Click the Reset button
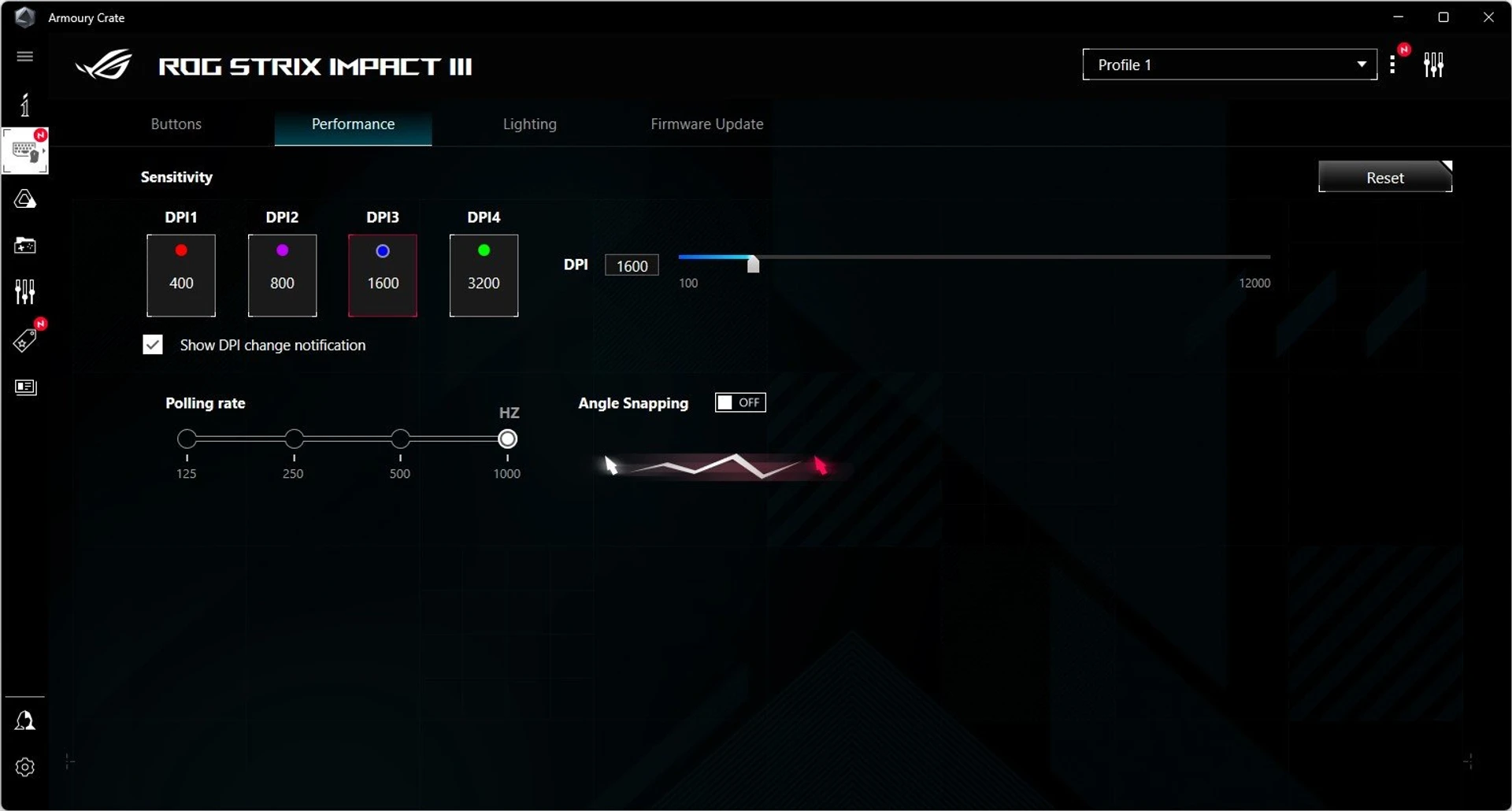 pyautogui.click(x=1385, y=177)
